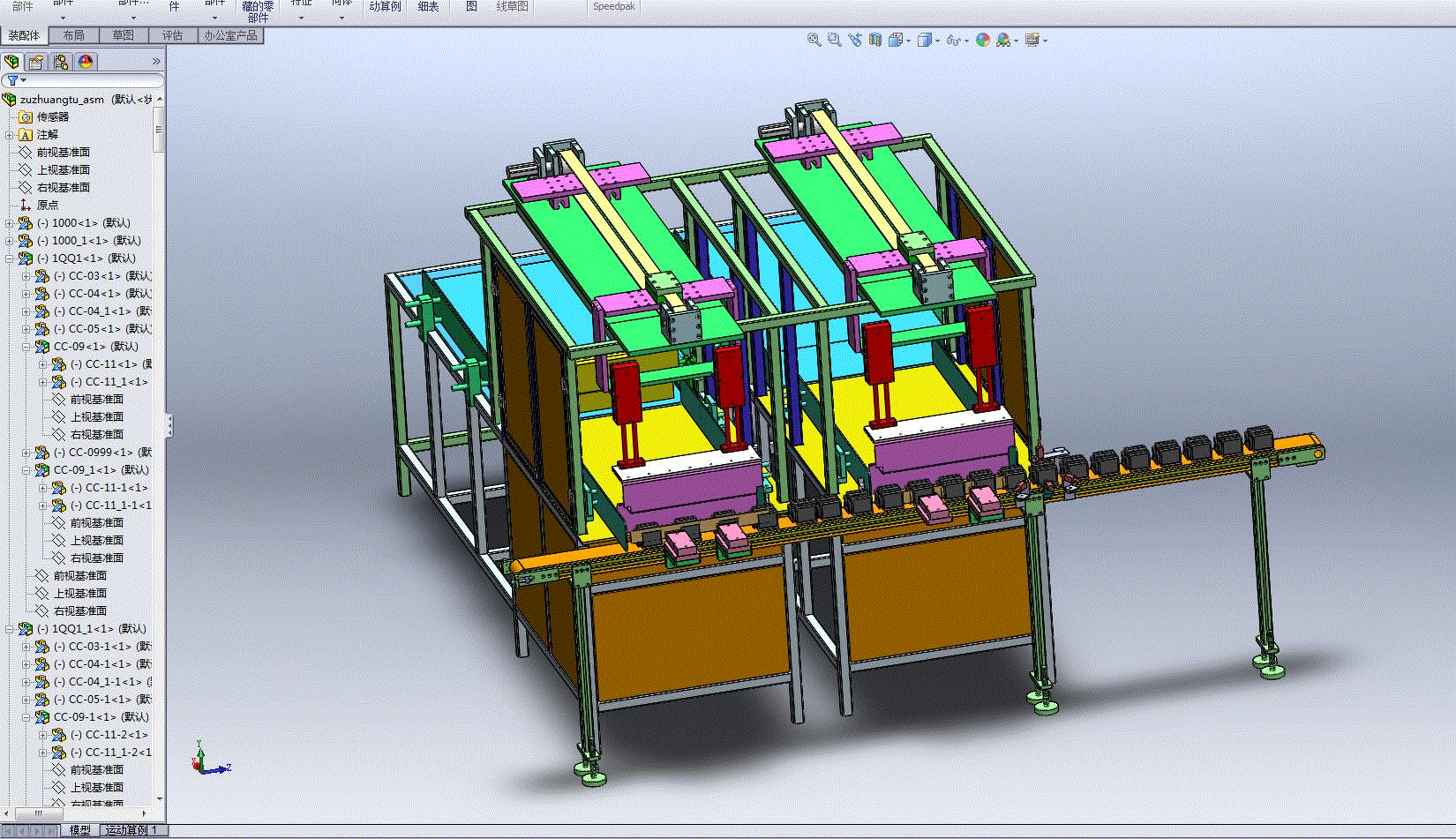
Task: Switch to the 评估 tab
Action: 173,35
